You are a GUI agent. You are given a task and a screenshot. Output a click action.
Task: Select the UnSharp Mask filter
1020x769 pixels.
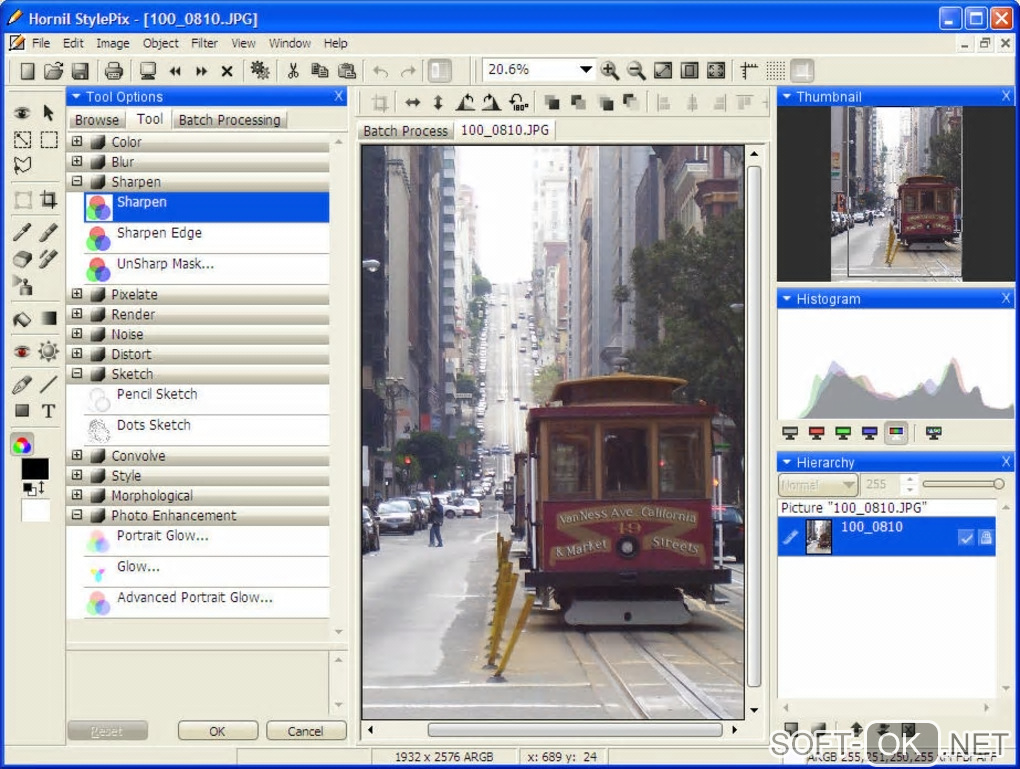click(206, 269)
